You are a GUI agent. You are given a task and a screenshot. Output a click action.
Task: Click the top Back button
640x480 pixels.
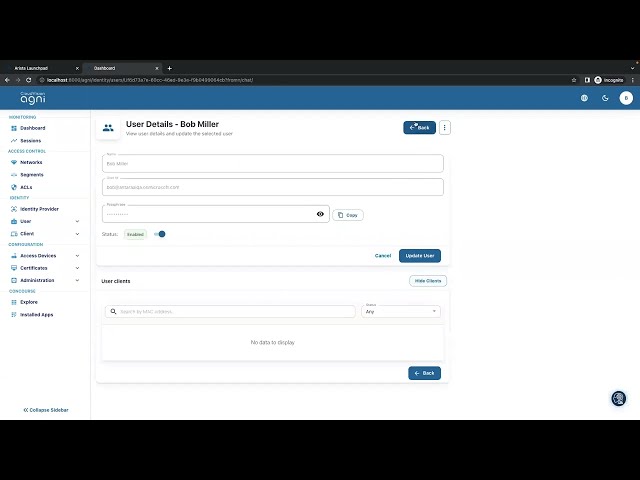pos(419,128)
